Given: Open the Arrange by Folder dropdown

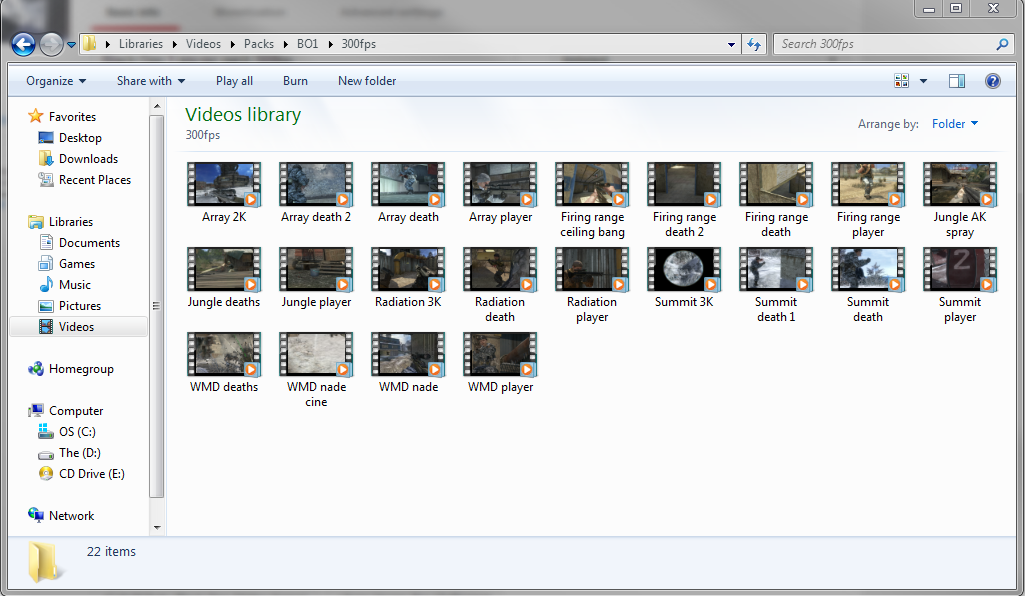Looking at the screenshot, I should 955,124.
